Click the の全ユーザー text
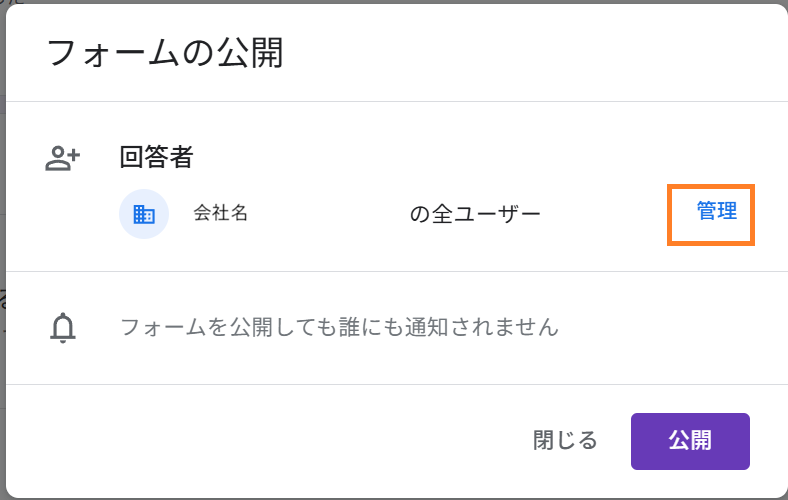Viewport: 788px width, 500px height. (x=475, y=214)
